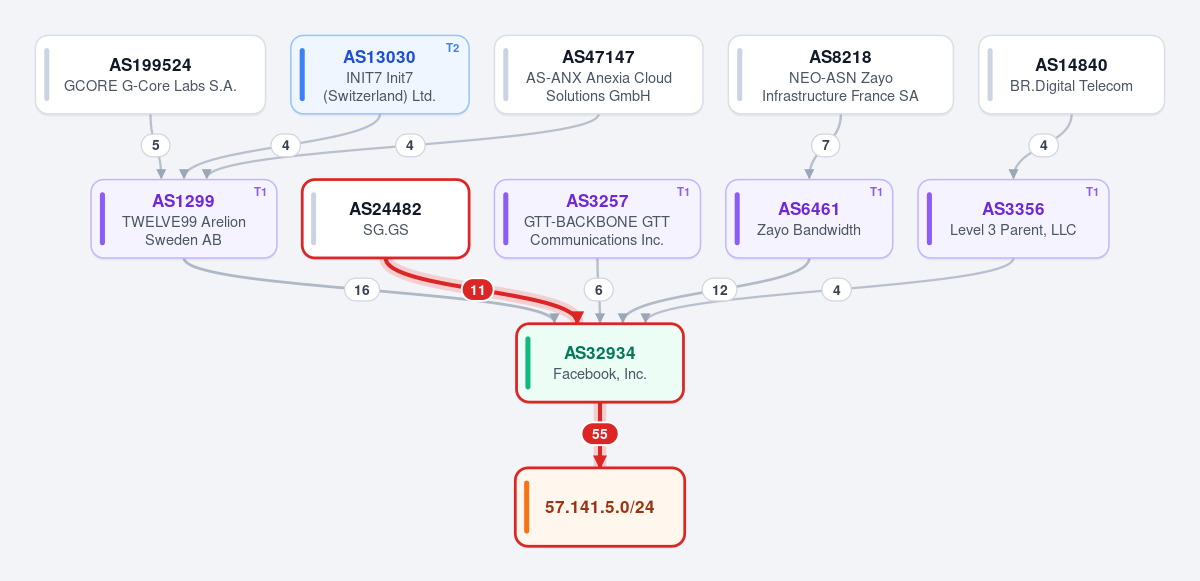The width and height of the screenshot is (1200, 581).
Task: Click the red 11 edge badge
Action: [478, 290]
